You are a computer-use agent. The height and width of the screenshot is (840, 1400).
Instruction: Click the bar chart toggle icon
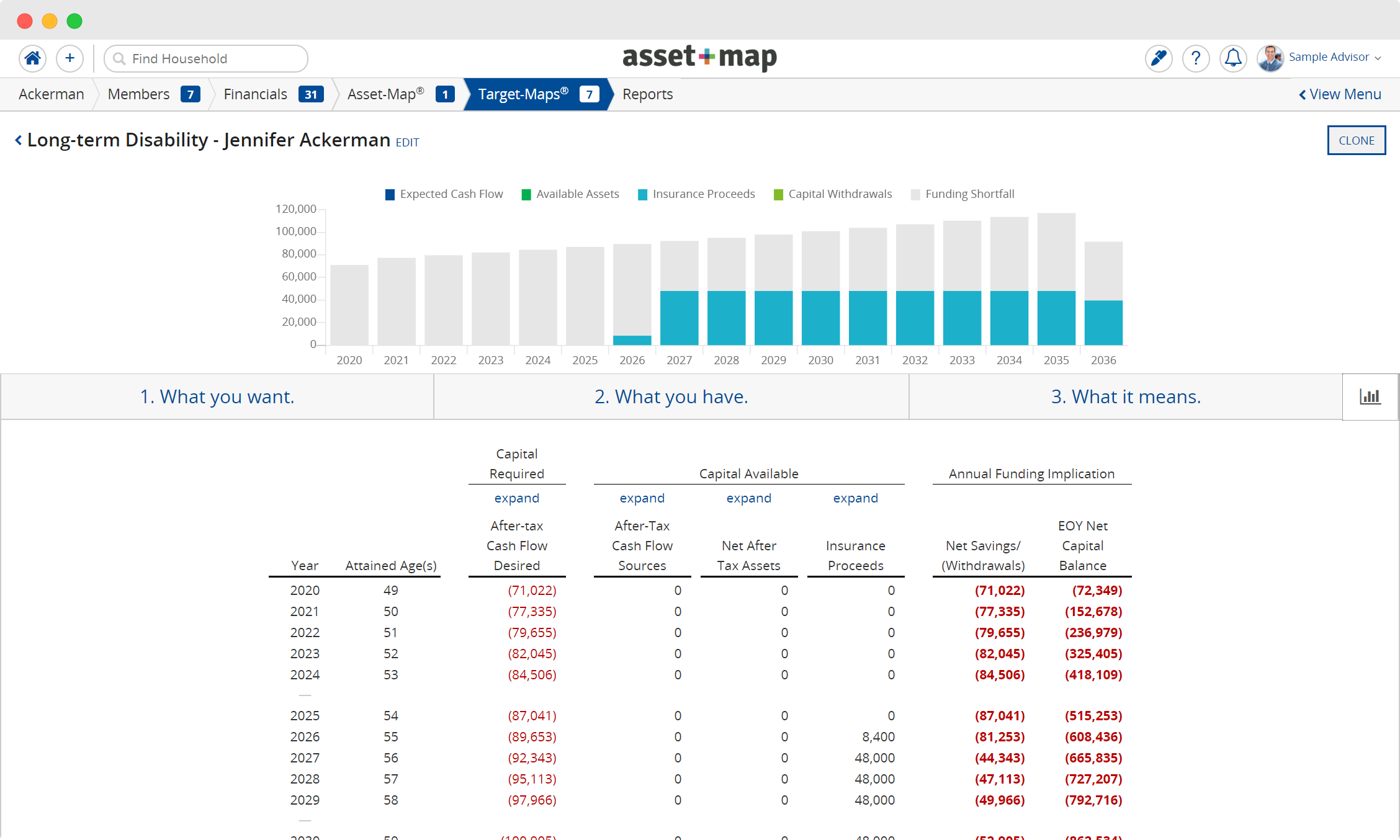1370,397
